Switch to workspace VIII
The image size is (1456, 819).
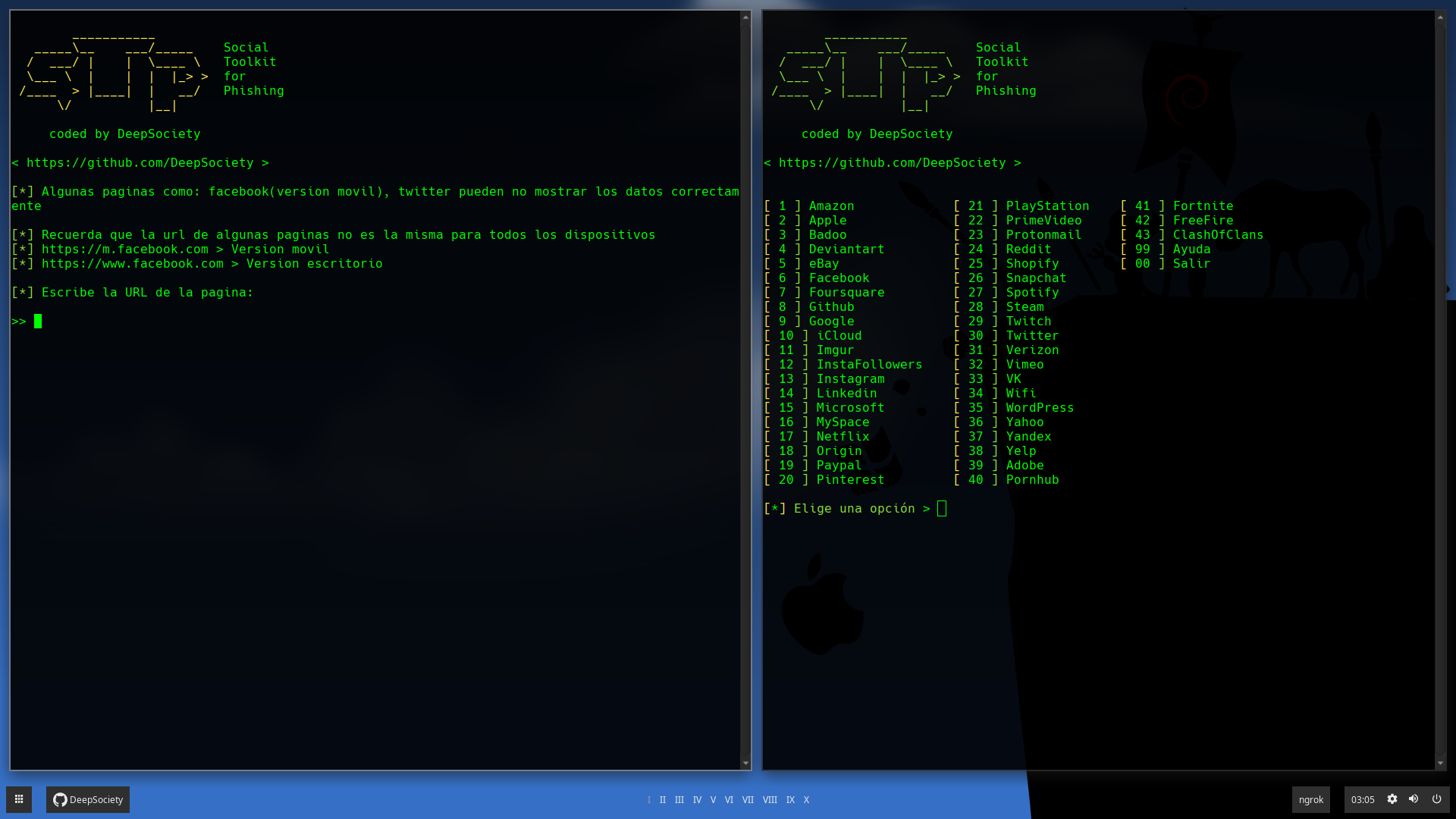[x=770, y=800]
